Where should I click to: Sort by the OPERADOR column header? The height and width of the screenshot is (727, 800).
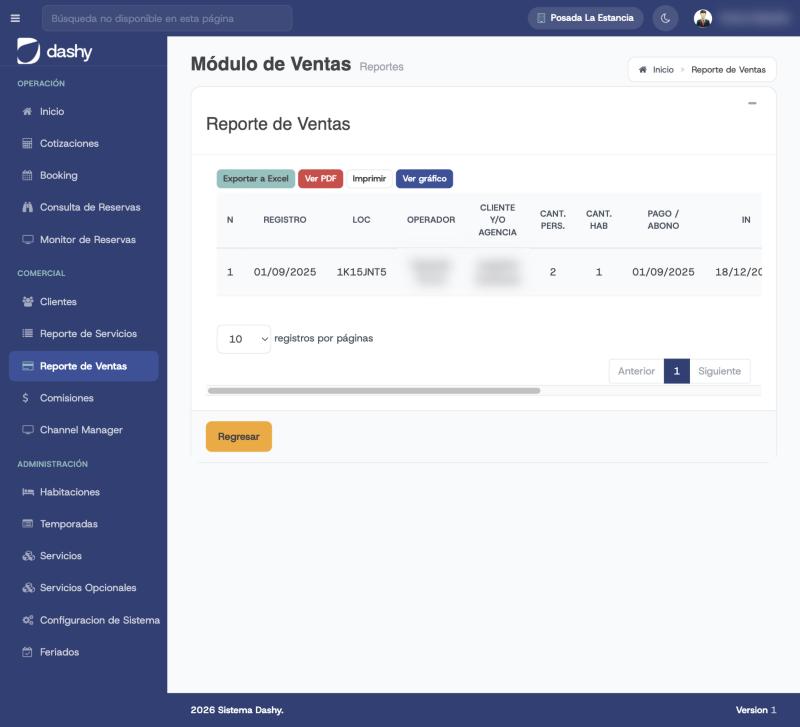[431, 220]
